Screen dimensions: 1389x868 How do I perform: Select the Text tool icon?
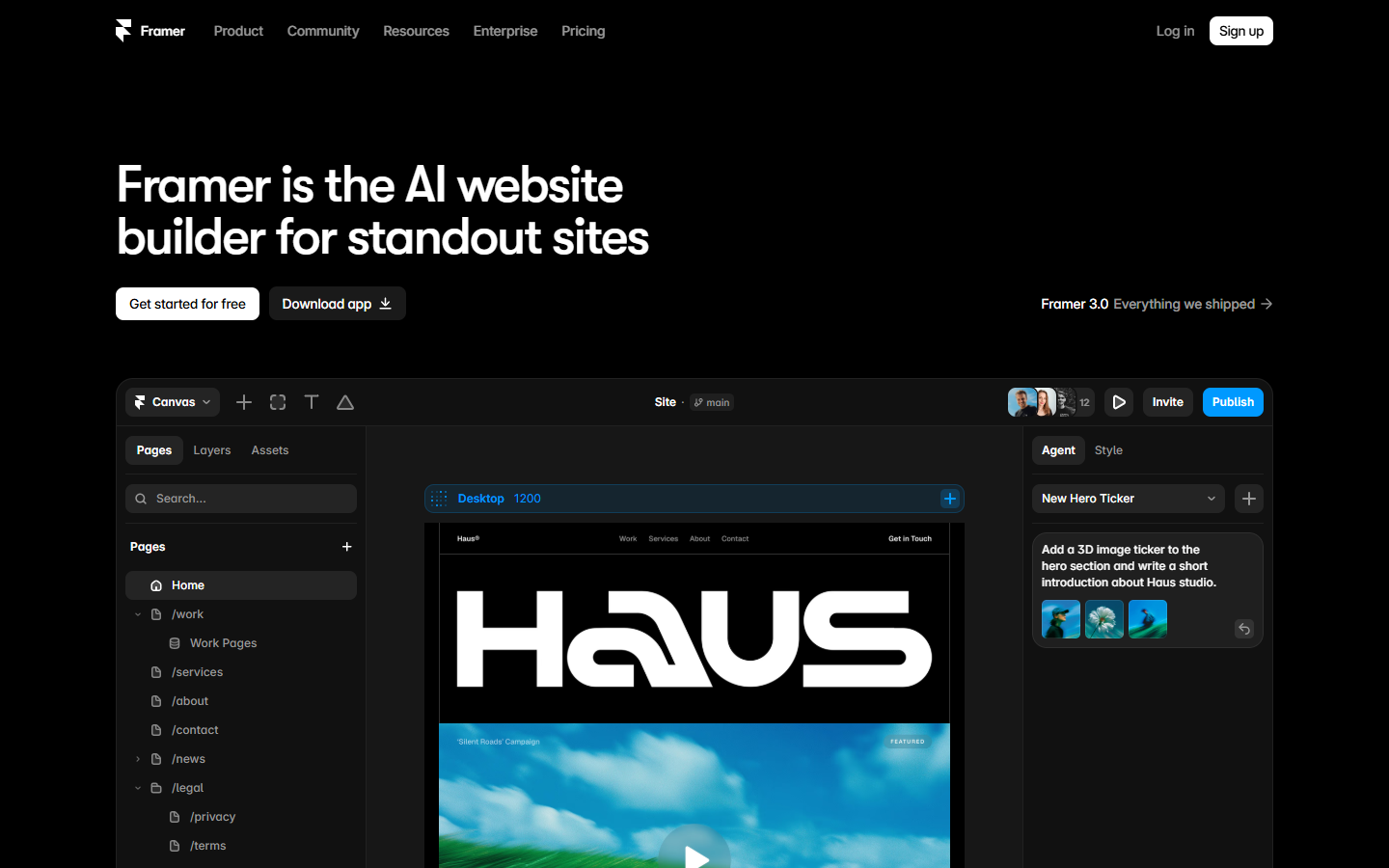[x=312, y=402]
